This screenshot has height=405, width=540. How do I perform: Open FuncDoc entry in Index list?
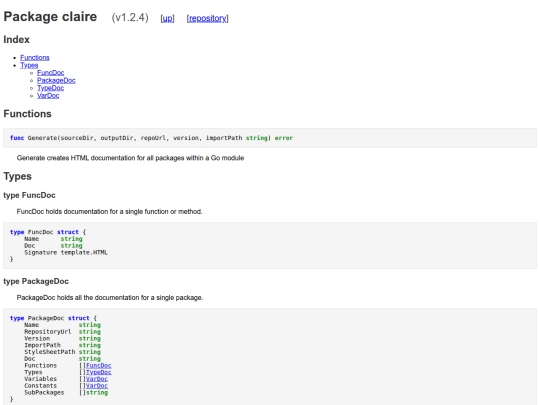[x=51, y=73]
